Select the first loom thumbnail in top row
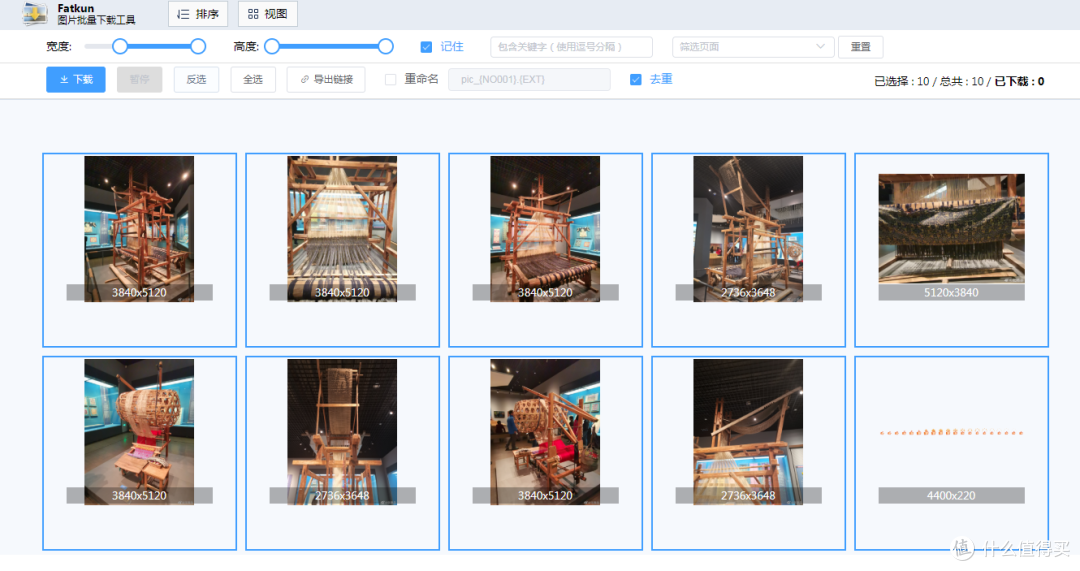 (x=139, y=229)
